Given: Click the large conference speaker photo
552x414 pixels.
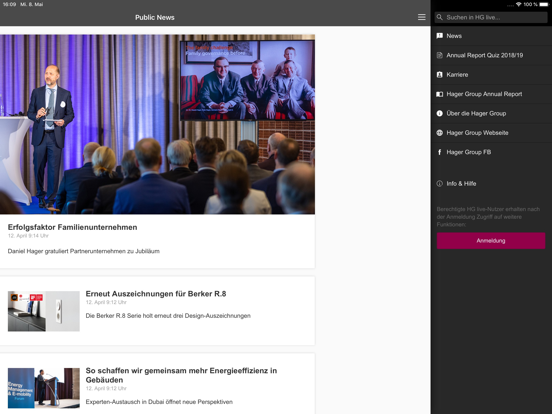Looking at the screenshot, I should [x=157, y=124].
